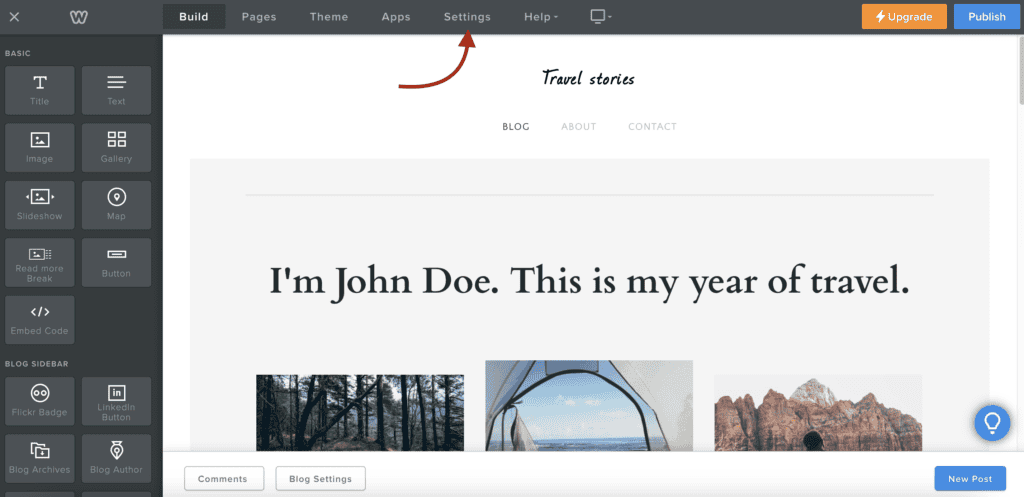Select the Blog Archives element

pyautogui.click(x=40, y=458)
